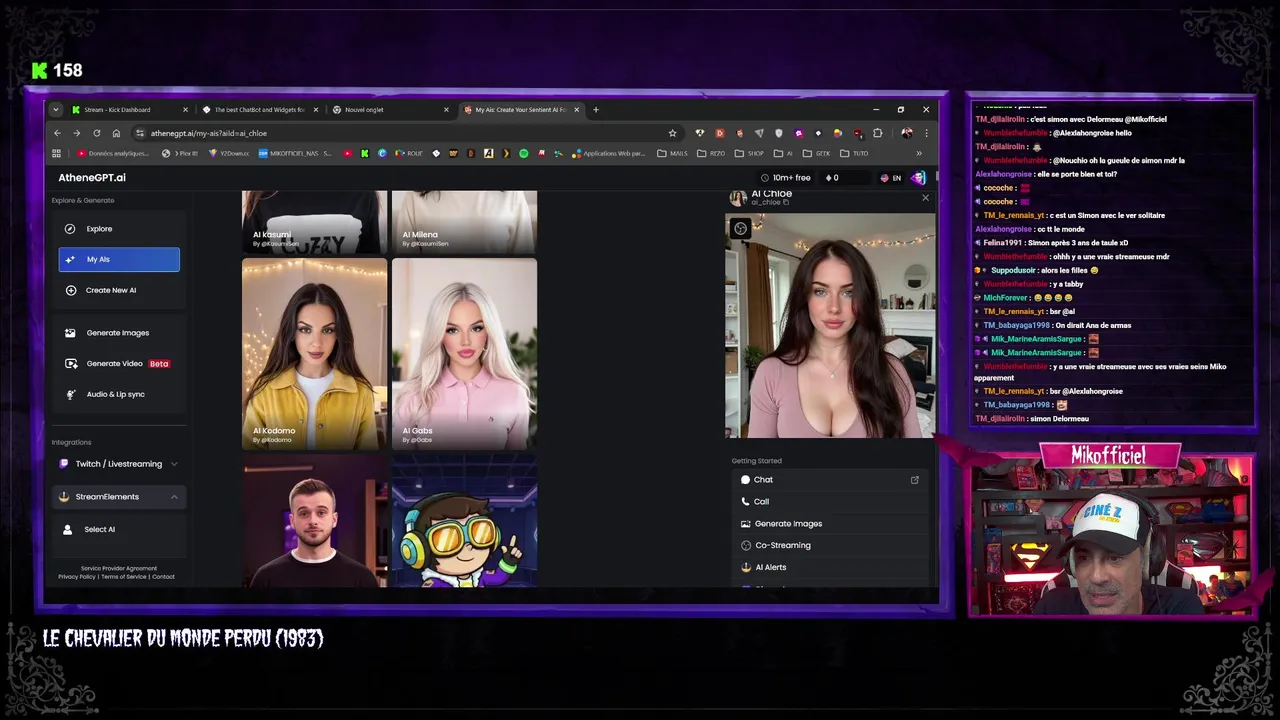Screen dimensions: 1280x720
Task: Select the AI Kasumi card
Action: tap(314, 222)
